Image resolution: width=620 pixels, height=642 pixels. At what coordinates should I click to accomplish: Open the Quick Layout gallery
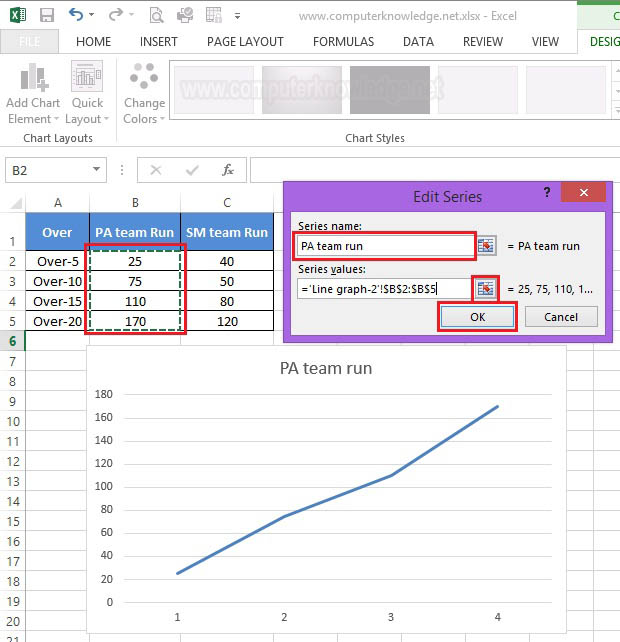tap(87, 93)
